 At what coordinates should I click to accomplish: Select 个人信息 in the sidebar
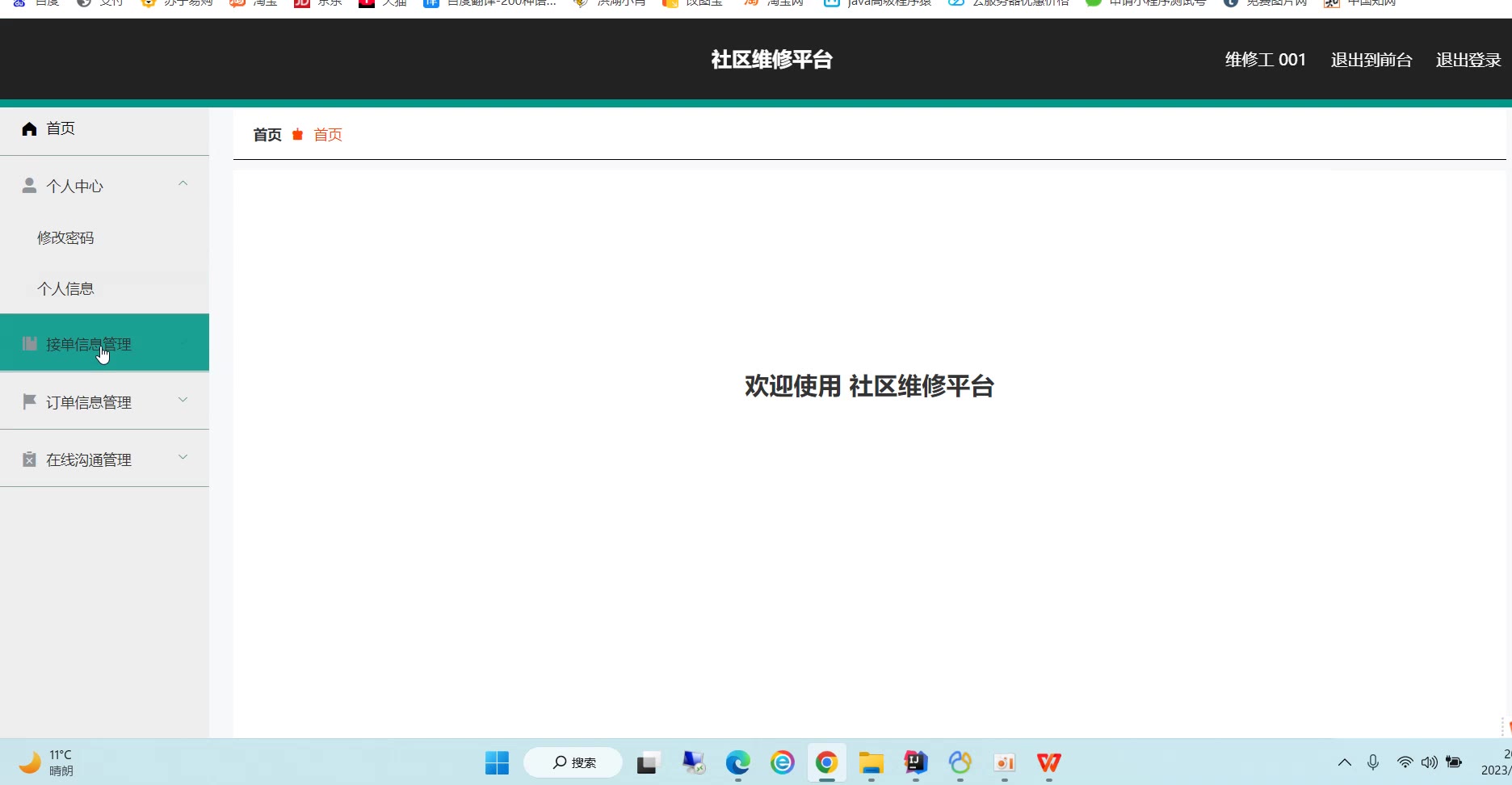(65, 289)
